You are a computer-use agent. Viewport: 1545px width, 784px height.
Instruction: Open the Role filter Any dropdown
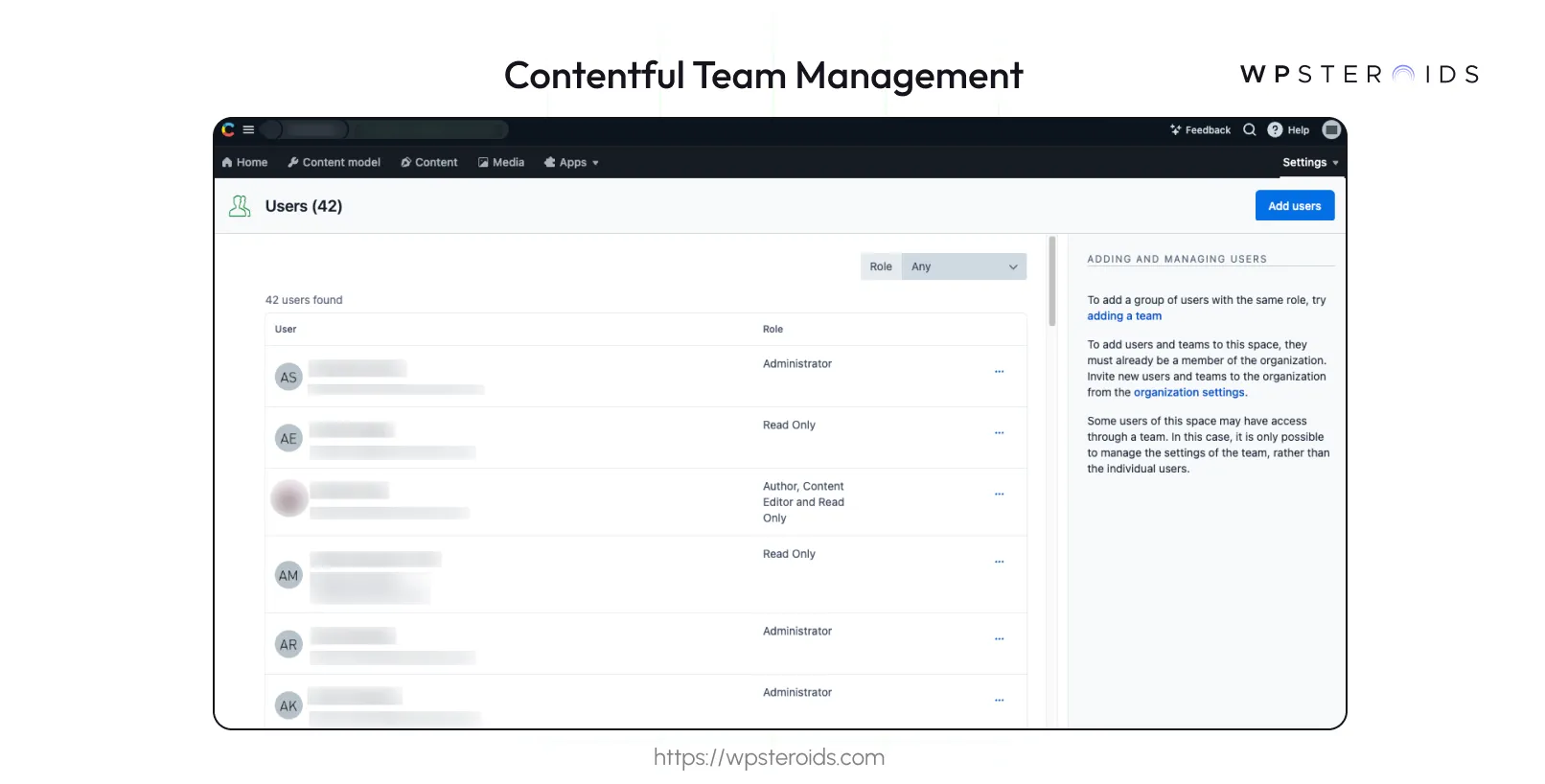pos(964,266)
